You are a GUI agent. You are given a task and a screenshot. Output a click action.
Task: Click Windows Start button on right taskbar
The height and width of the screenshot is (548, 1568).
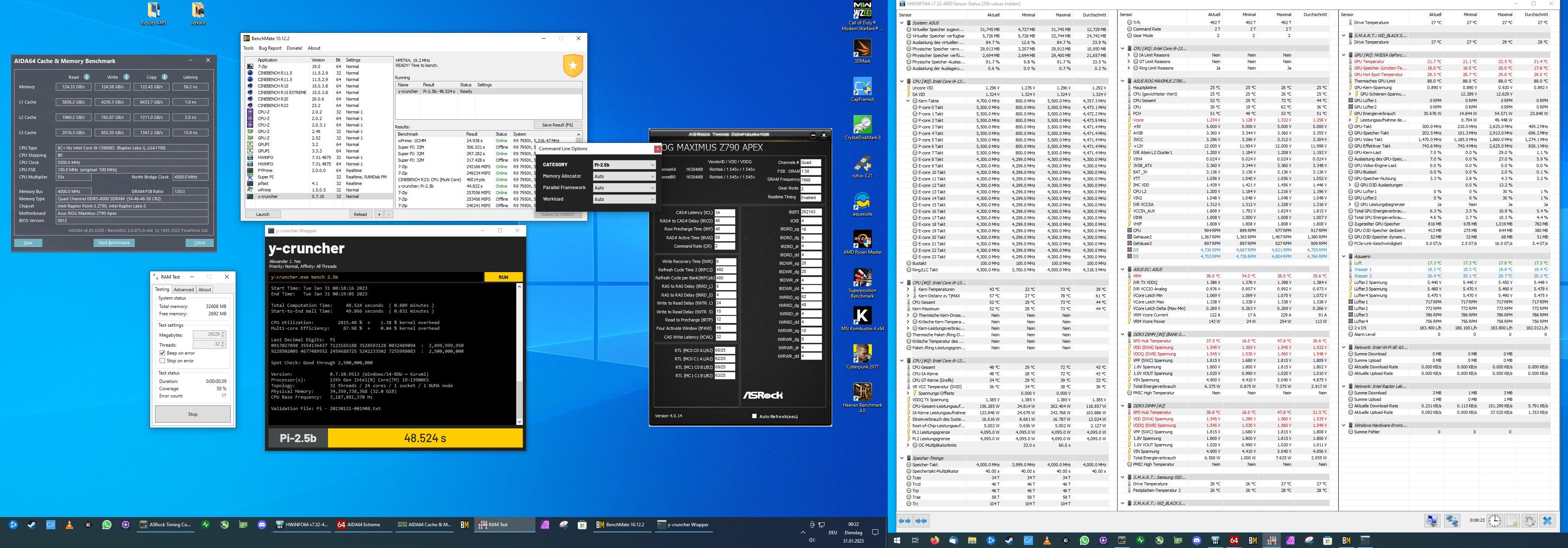(897, 540)
